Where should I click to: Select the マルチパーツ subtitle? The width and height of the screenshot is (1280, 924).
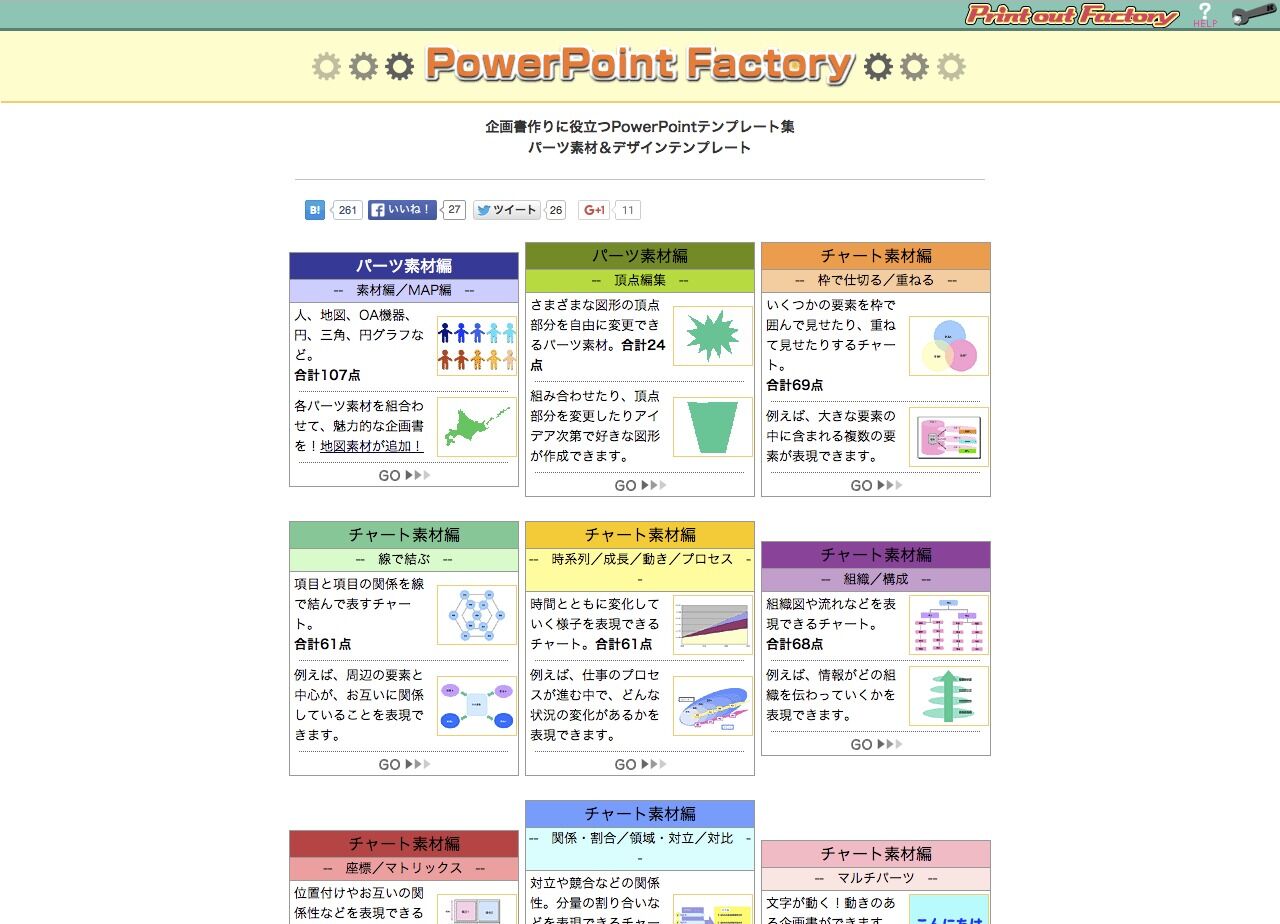click(876, 878)
